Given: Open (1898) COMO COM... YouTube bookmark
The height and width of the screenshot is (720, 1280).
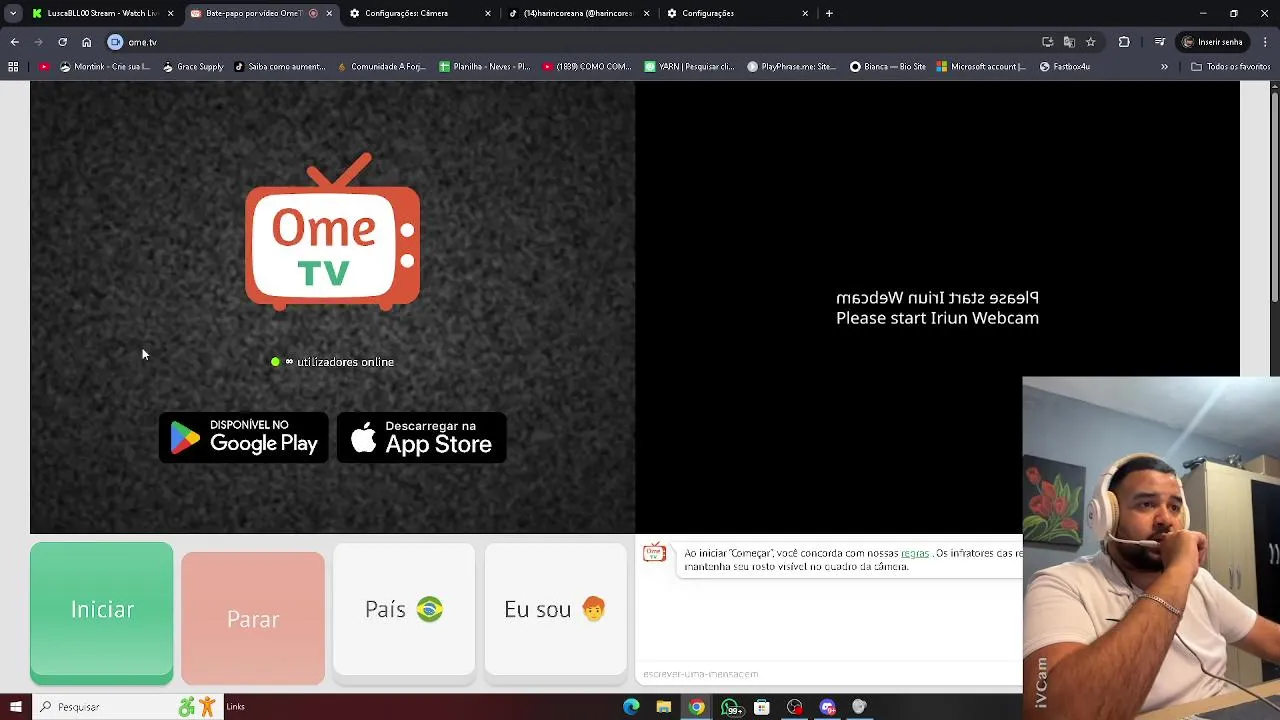Looking at the screenshot, I should [x=587, y=67].
